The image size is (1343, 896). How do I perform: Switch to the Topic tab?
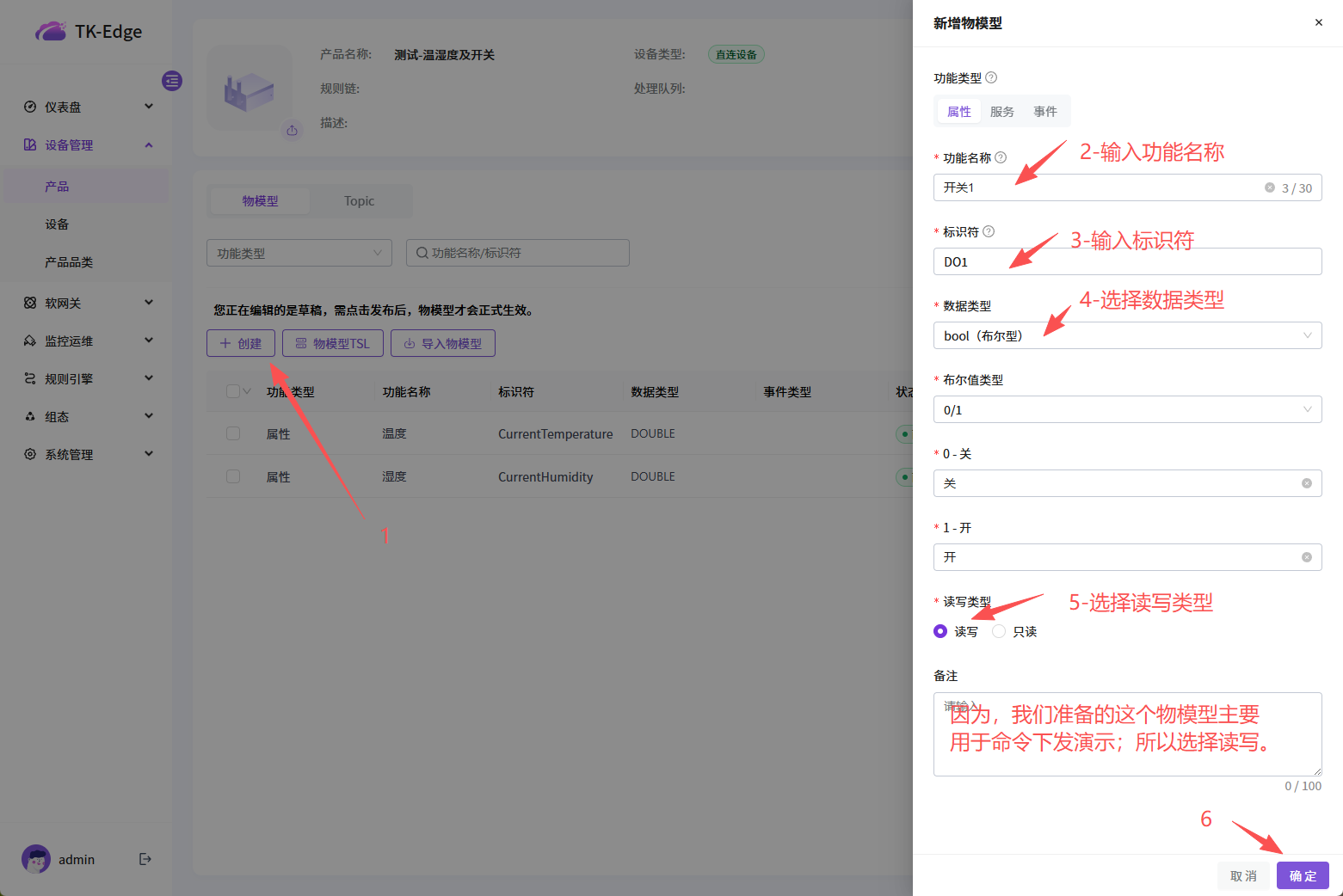point(359,201)
